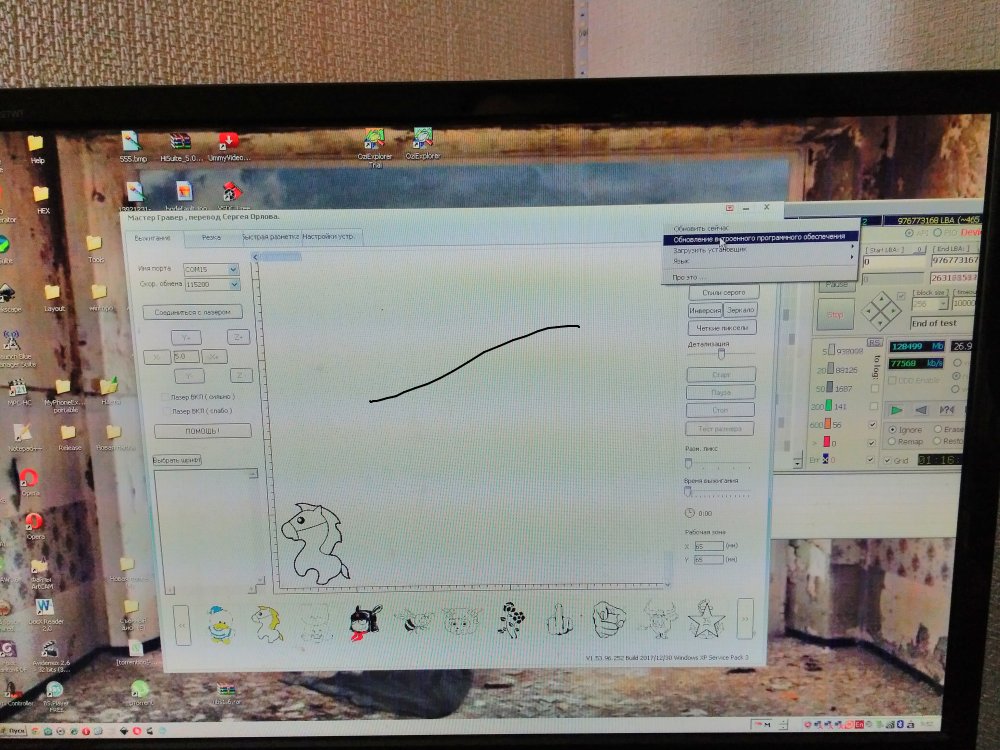This screenshot has height=750, width=1000.
Task: Show previous sample images with << button
Action: pos(182,625)
